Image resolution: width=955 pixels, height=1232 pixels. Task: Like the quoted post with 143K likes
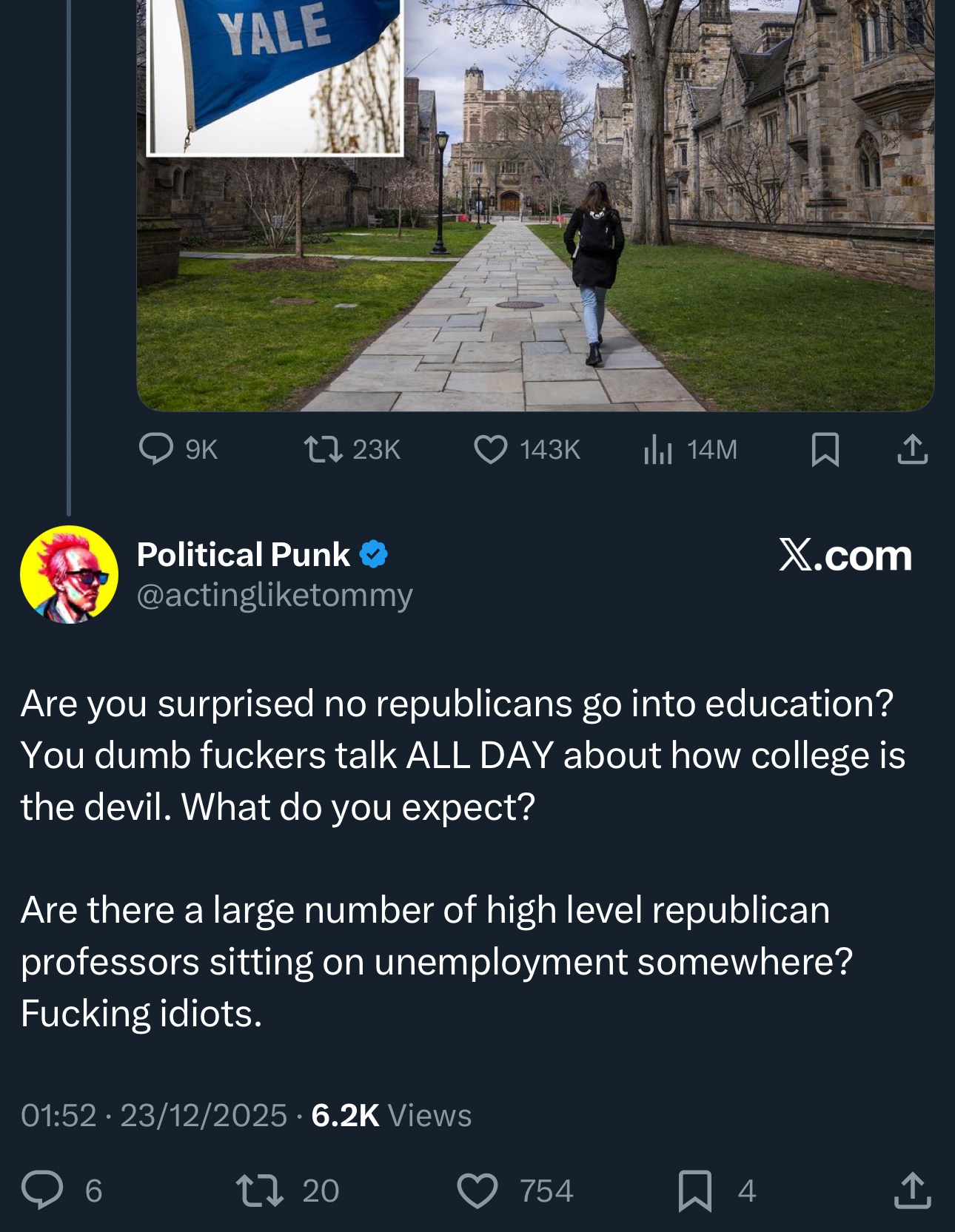click(491, 449)
